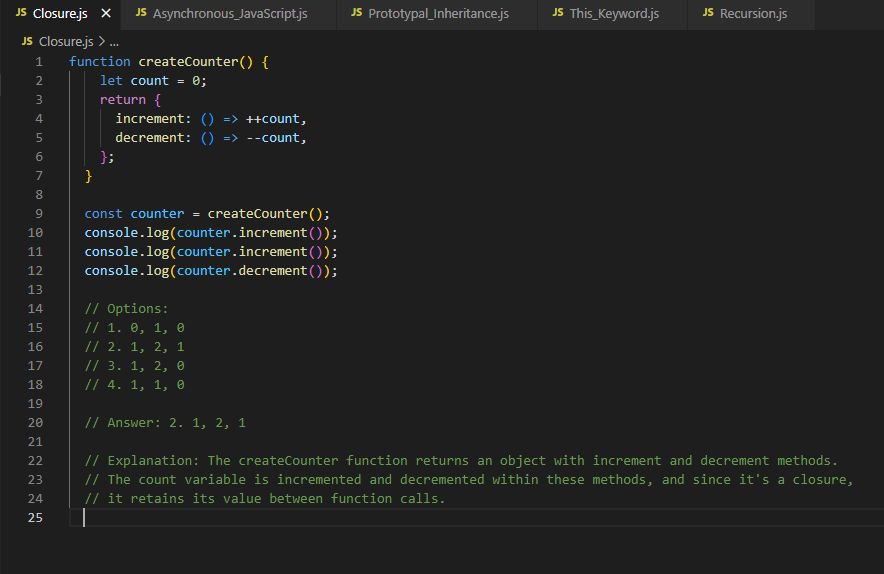
Task: Expand the breadcrumb ellipsis symbol menu
Action: coord(113,42)
